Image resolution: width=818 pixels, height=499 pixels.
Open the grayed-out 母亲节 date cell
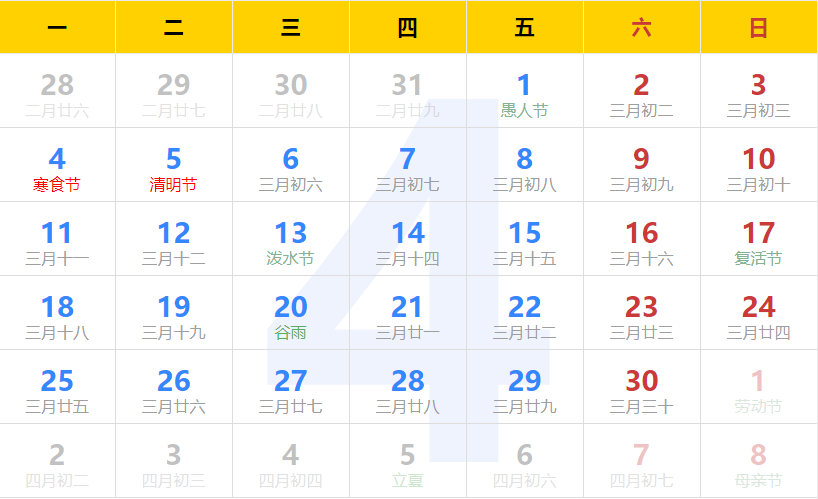coord(758,462)
